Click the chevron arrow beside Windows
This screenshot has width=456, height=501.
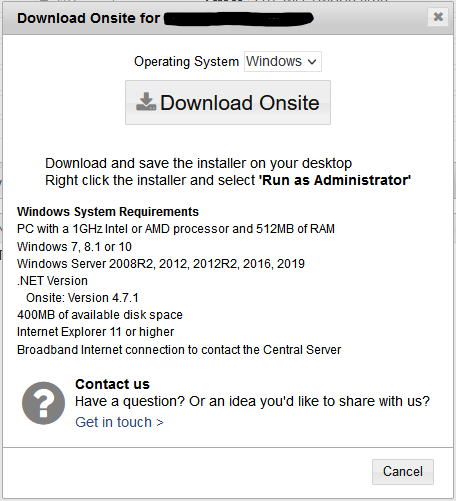[312, 62]
